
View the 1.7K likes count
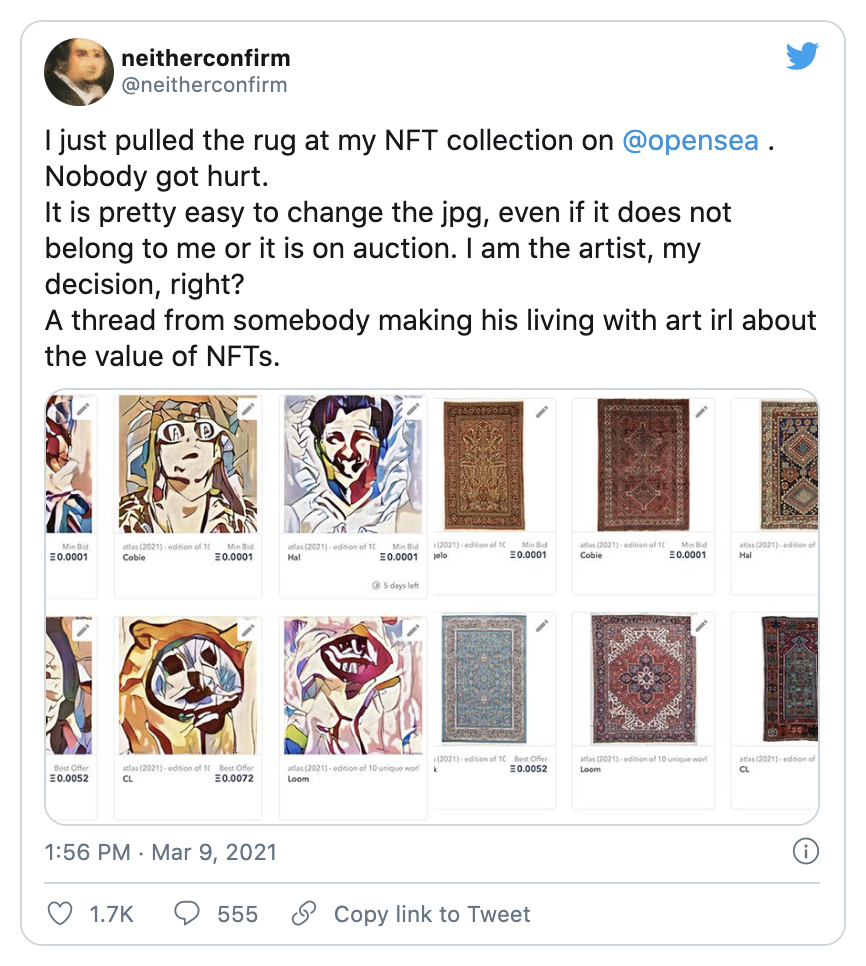pos(111,914)
